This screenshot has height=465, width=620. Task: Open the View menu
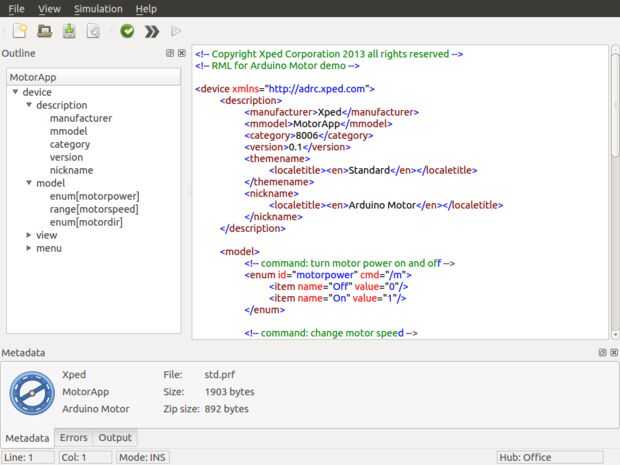[49, 9]
